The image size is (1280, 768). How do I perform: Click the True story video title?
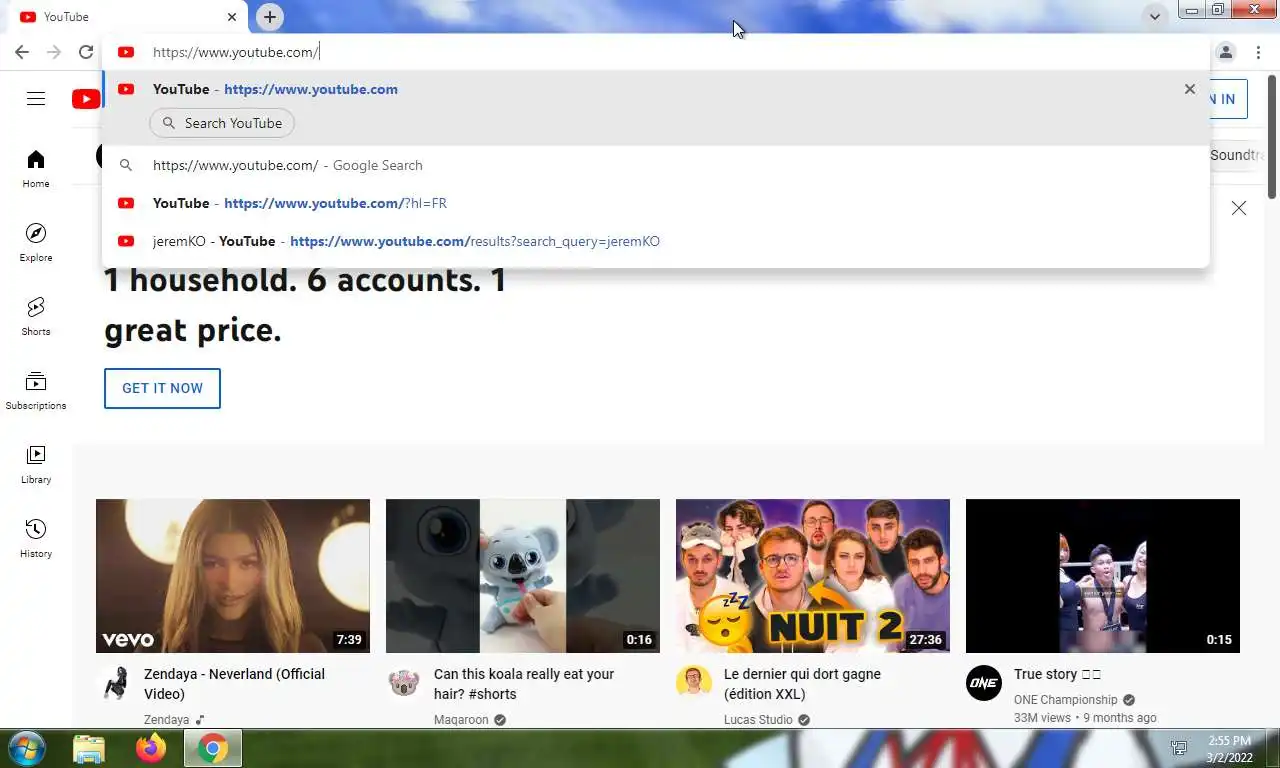[x=1057, y=674]
